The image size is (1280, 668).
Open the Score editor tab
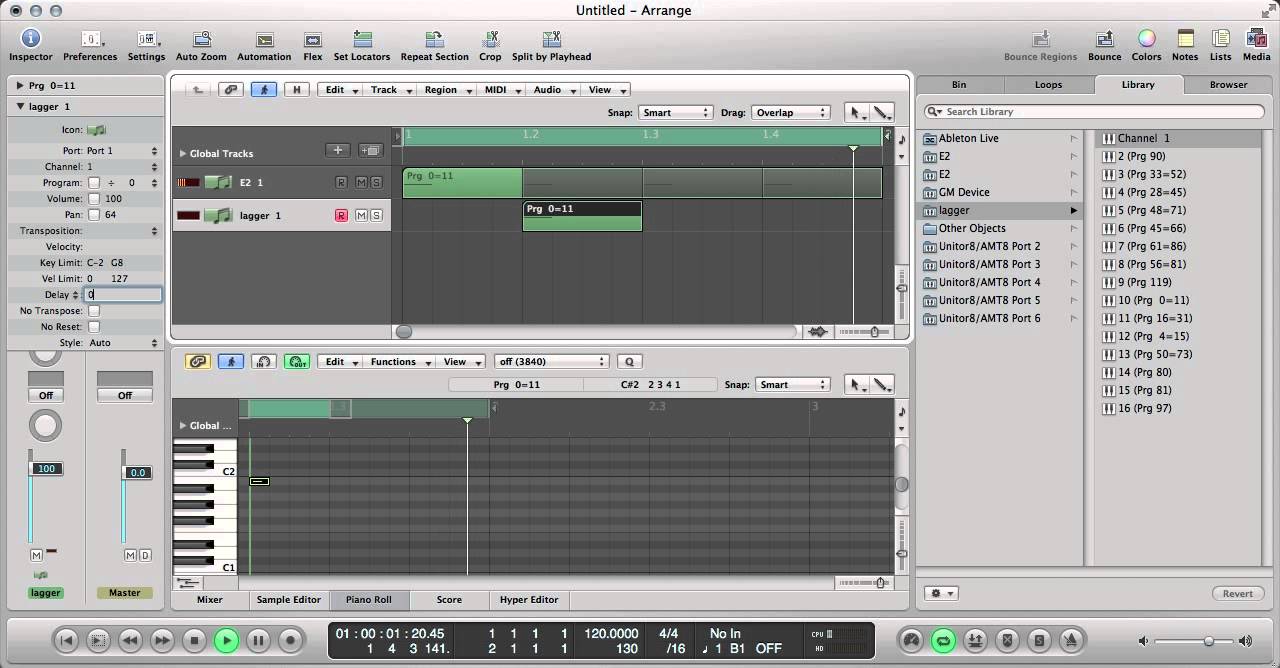pos(449,600)
